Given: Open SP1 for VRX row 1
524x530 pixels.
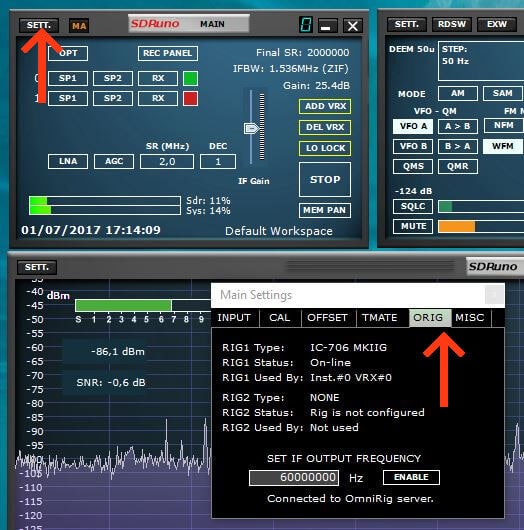Looking at the screenshot, I should (68, 98).
